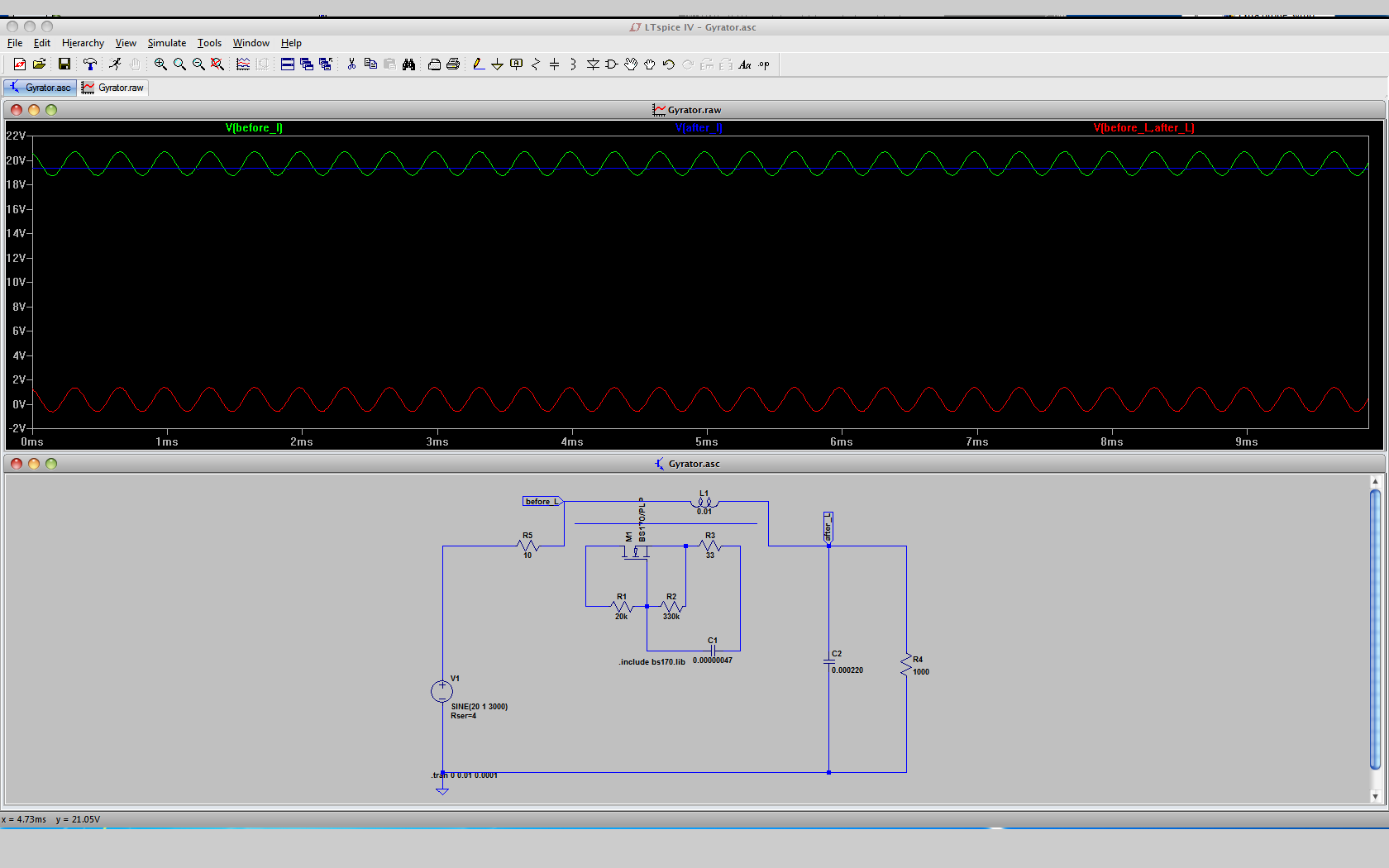This screenshot has height=868, width=1389.
Task: Click the Zoom In magnifier icon
Action: point(160,64)
